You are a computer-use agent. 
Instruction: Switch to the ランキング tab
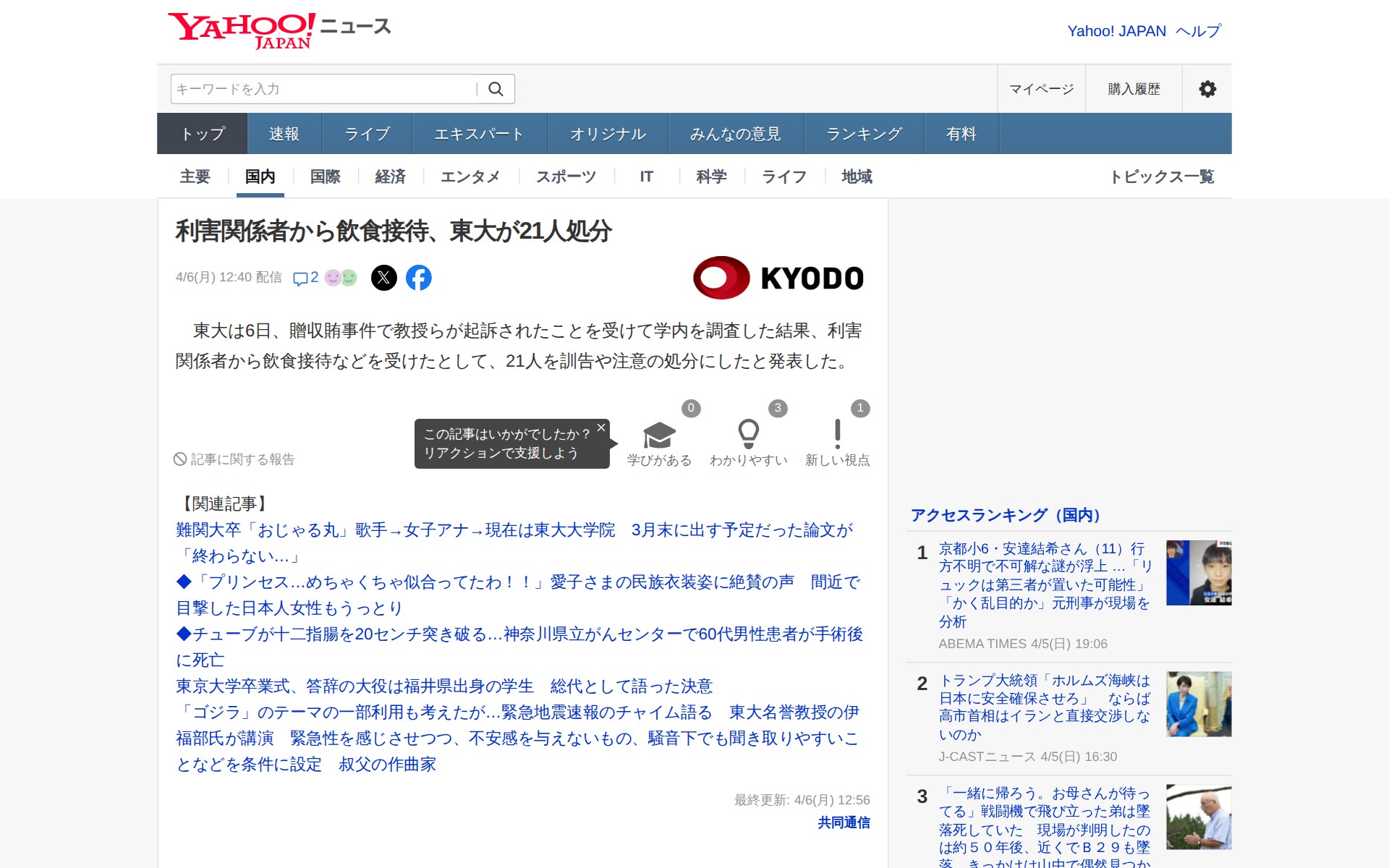[863, 133]
